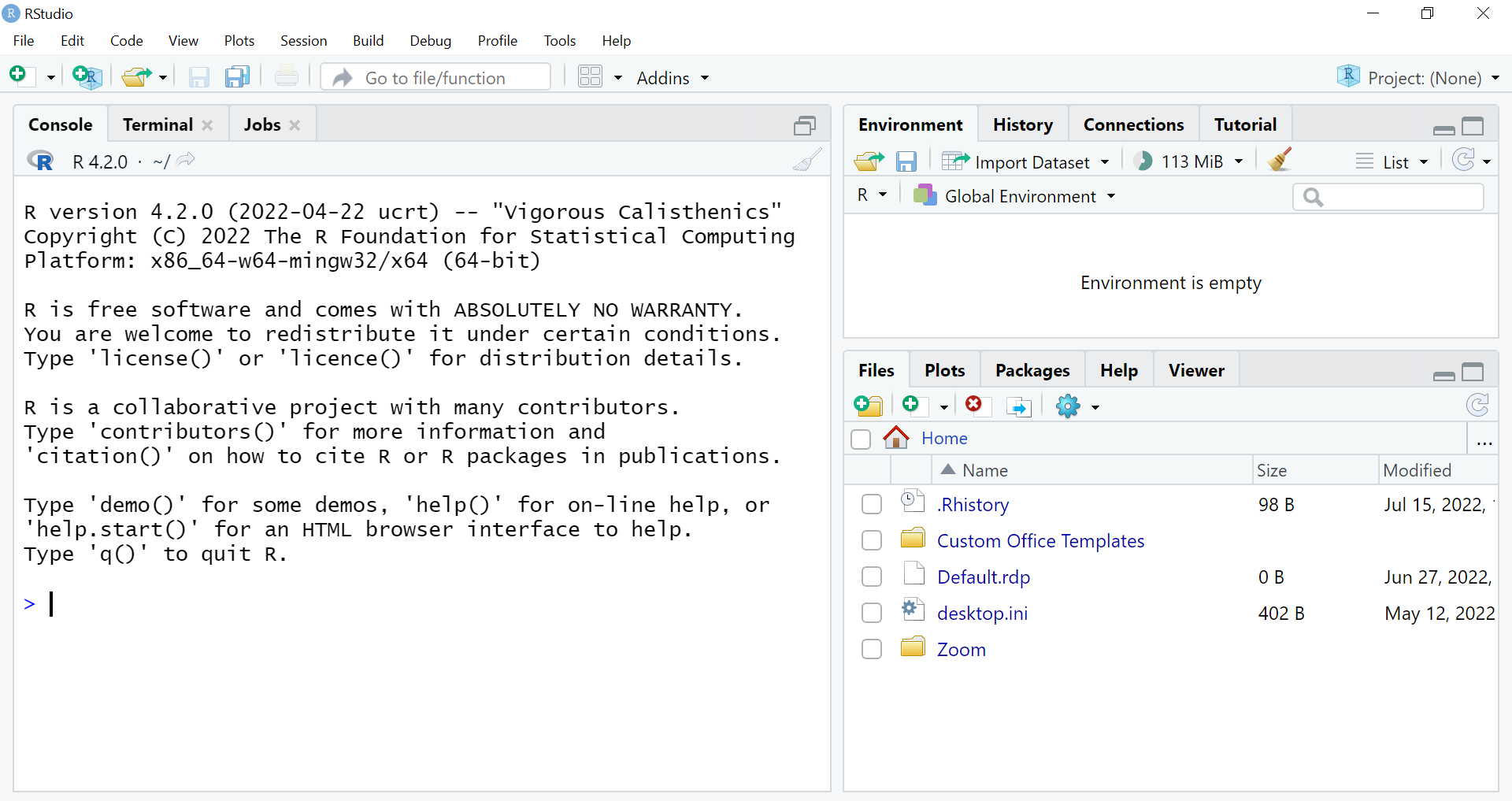Expand the new file dropdown arrow in Files

click(x=943, y=407)
